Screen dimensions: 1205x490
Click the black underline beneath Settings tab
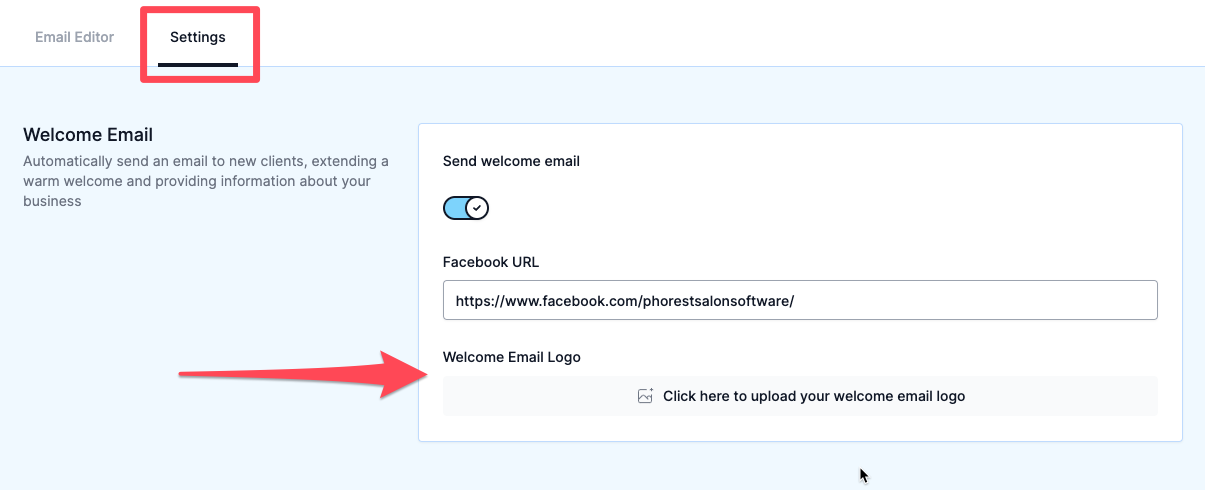pos(198,65)
